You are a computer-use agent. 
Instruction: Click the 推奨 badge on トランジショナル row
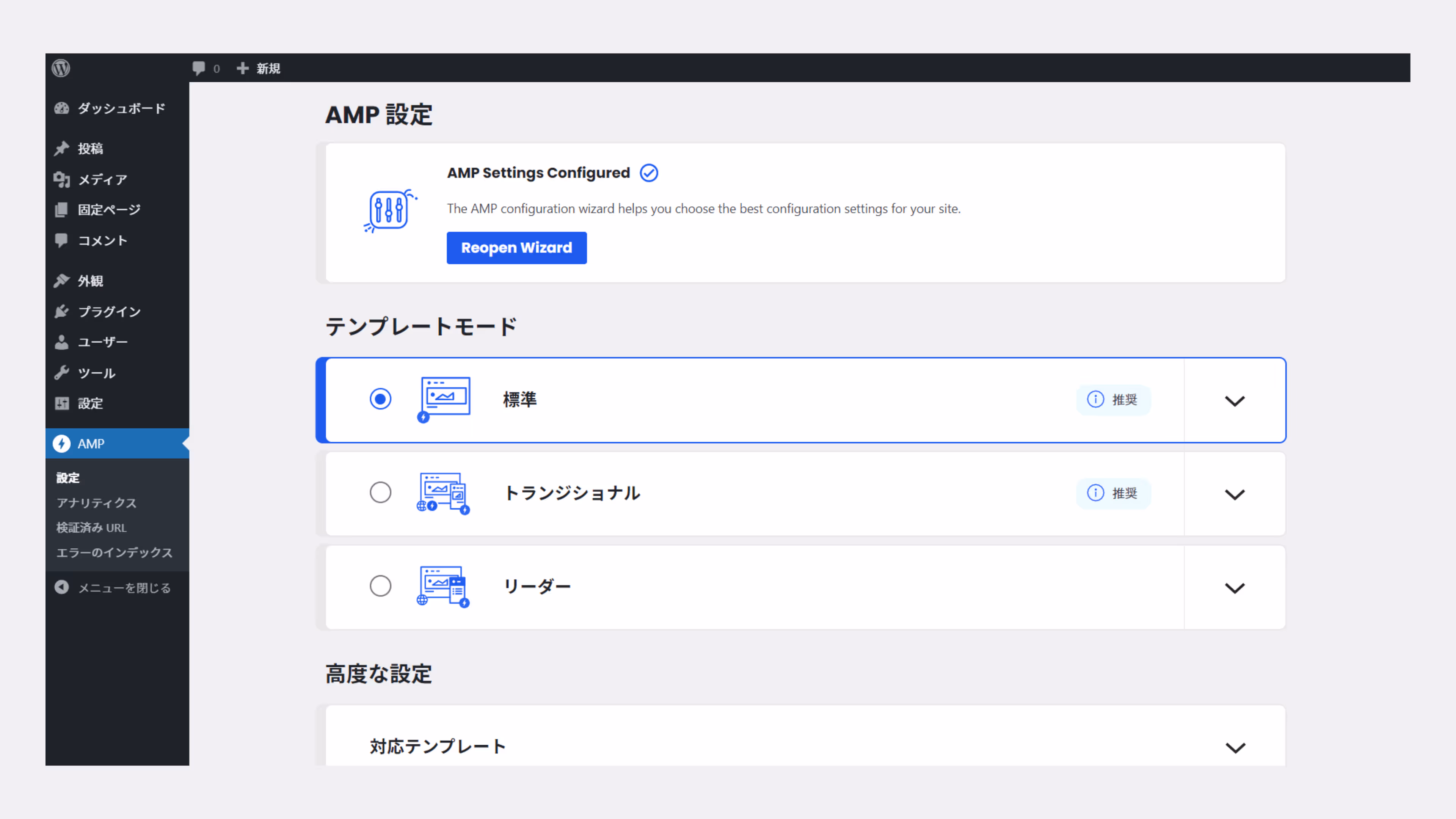coord(1114,493)
